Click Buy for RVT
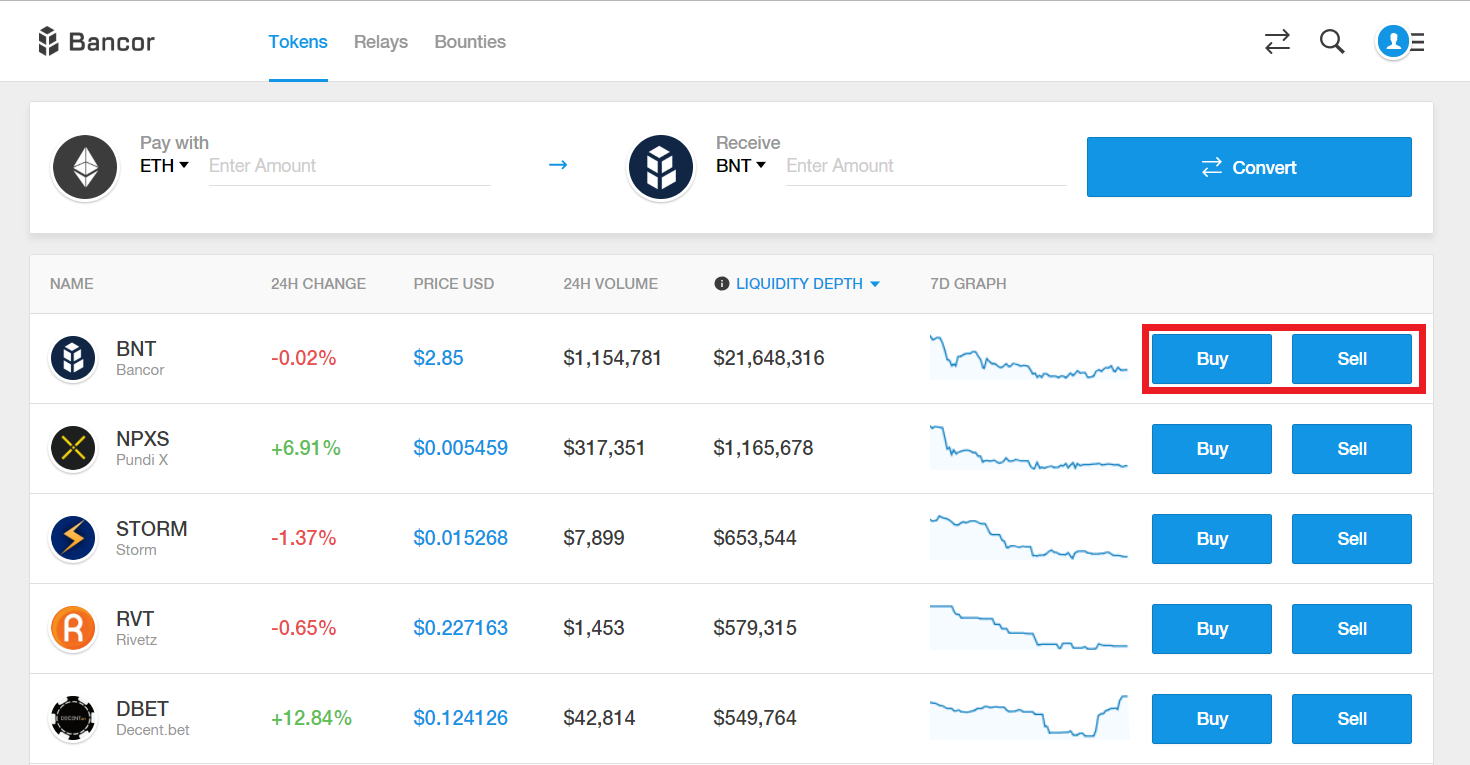The height and width of the screenshot is (765, 1470). [1212, 629]
